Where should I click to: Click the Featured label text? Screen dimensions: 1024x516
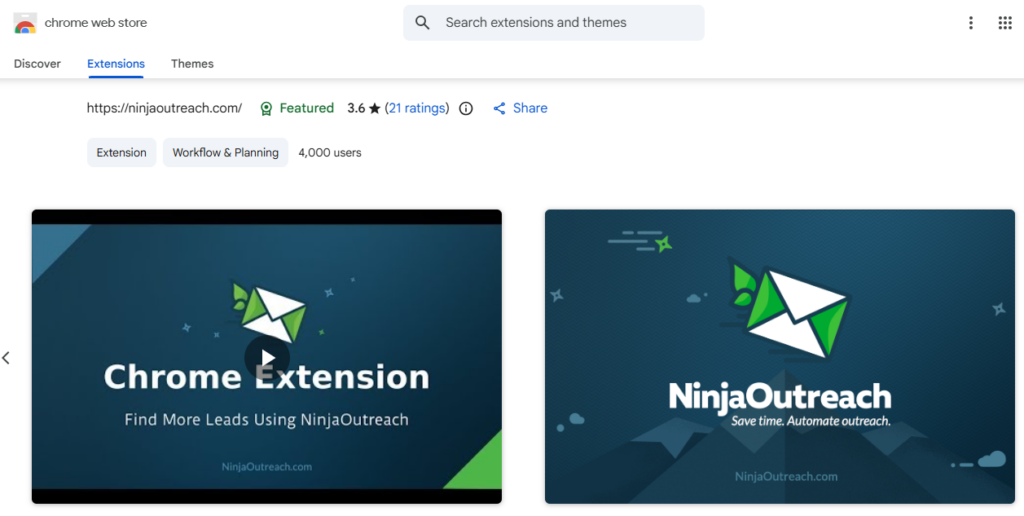[x=306, y=108]
